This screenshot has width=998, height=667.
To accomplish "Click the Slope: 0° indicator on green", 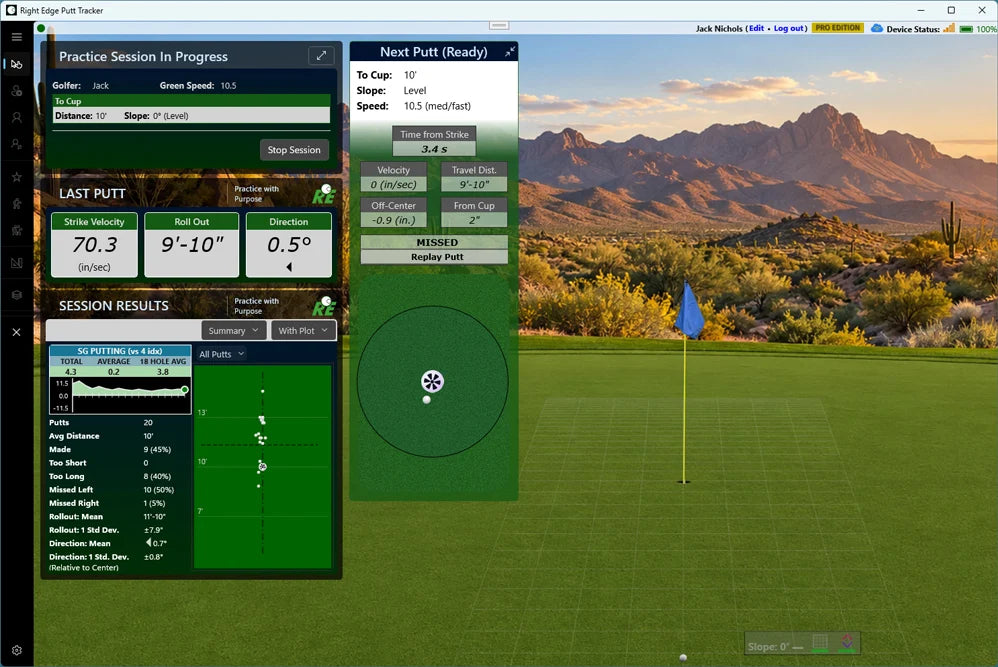I will tap(775, 647).
